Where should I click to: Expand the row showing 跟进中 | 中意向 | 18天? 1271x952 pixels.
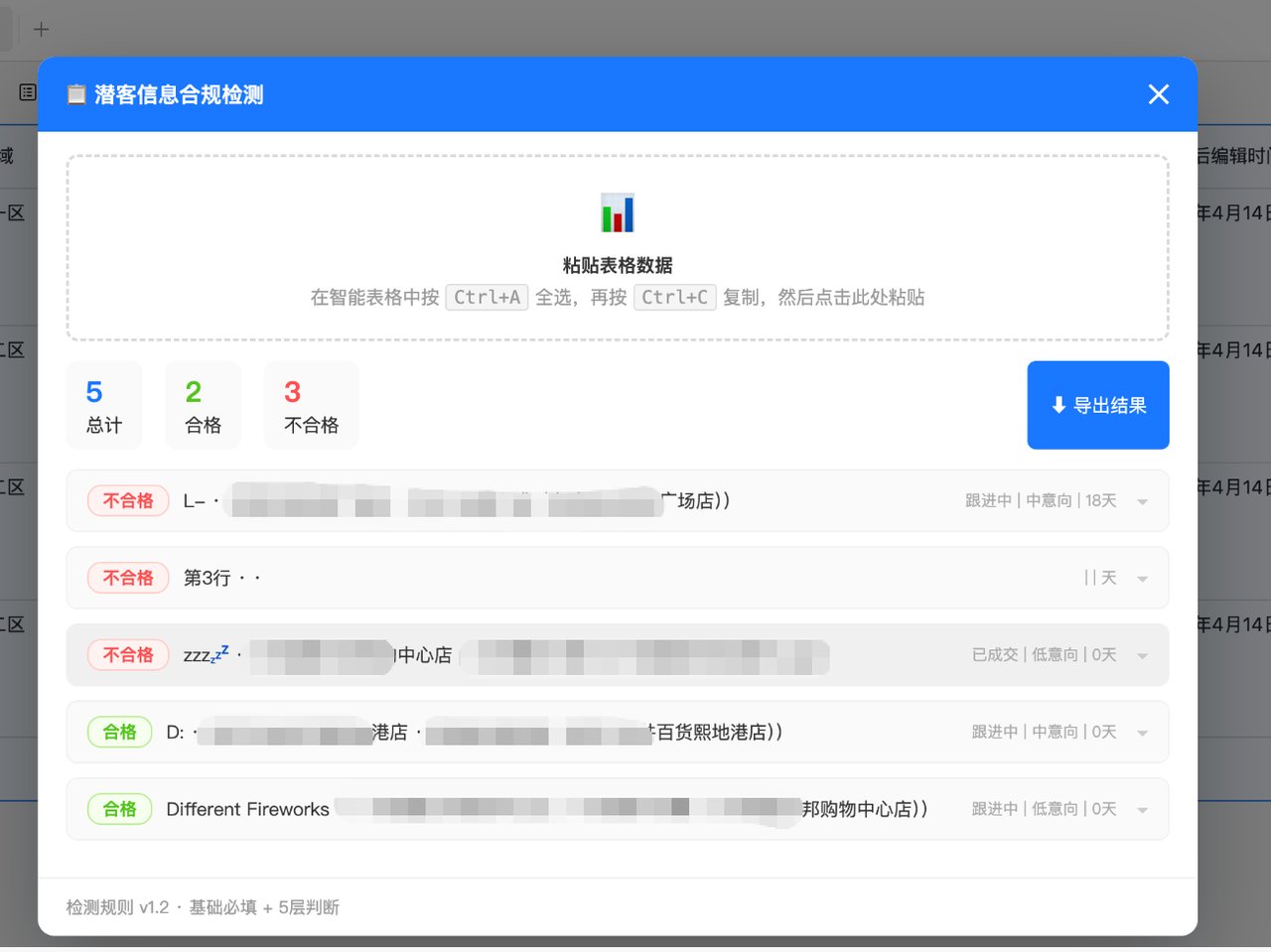point(1142,501)
